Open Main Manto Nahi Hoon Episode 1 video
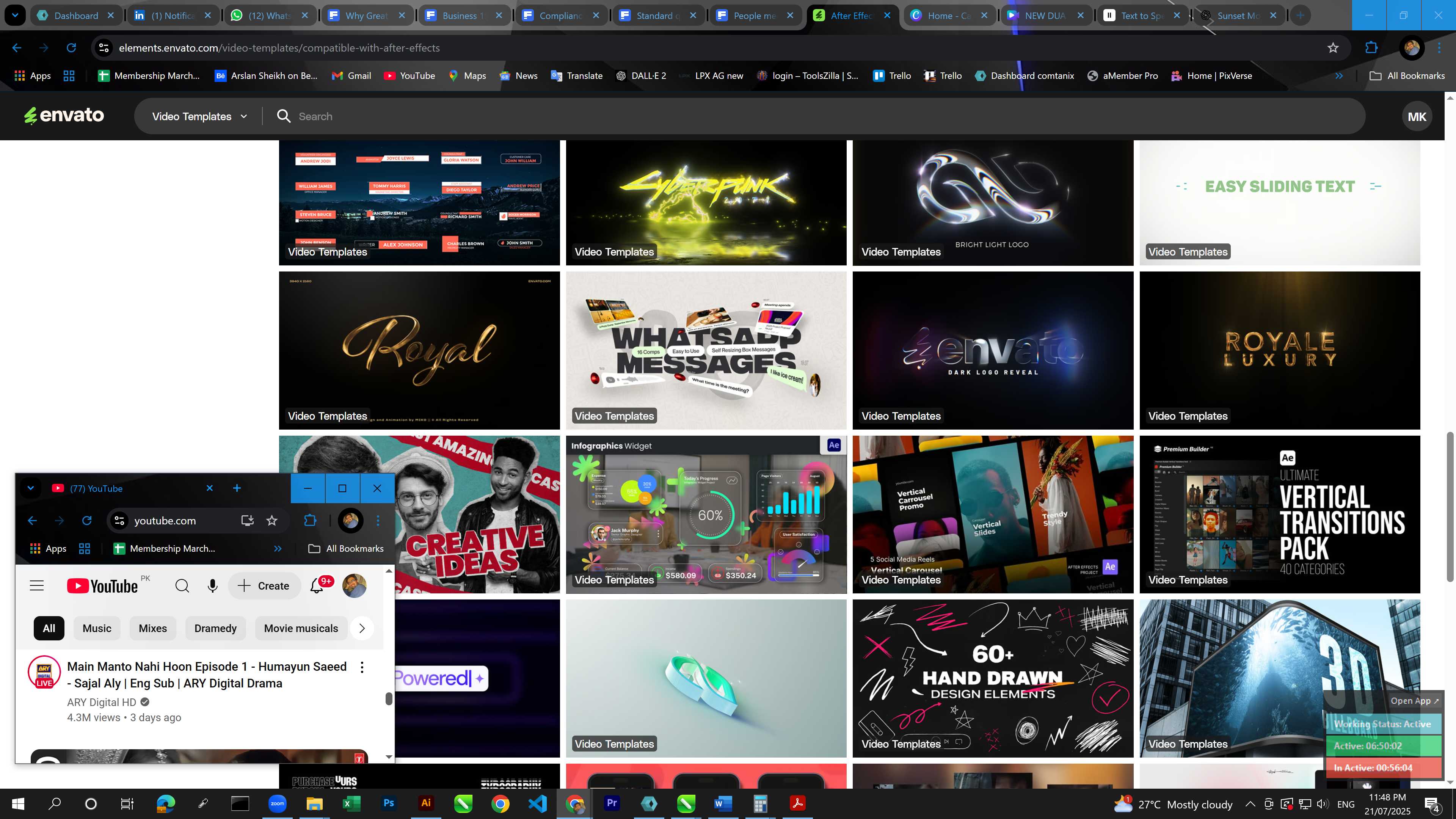The height and width of the screenshot is (819, 1456). [x=207, y=675]
